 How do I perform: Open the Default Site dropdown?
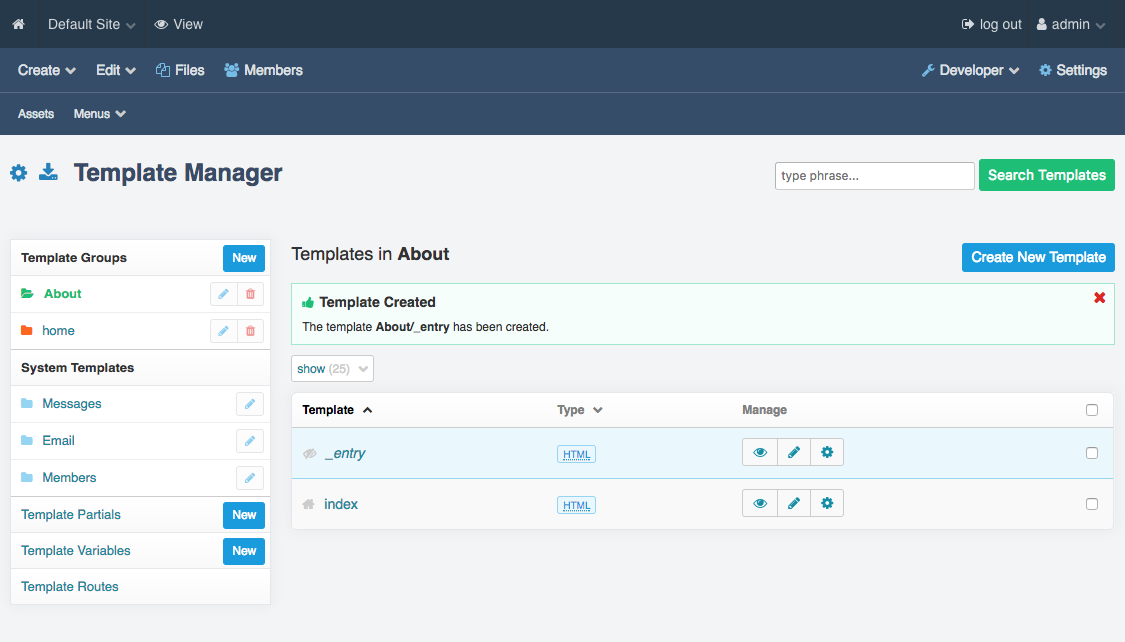[91, 24]
